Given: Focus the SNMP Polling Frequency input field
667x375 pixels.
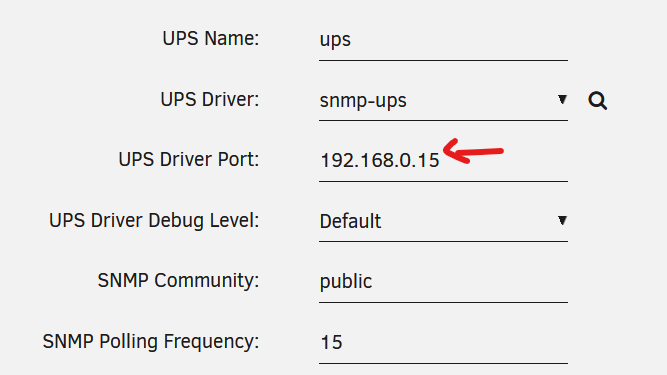Looking at the screenshot, I should point(443,342).
